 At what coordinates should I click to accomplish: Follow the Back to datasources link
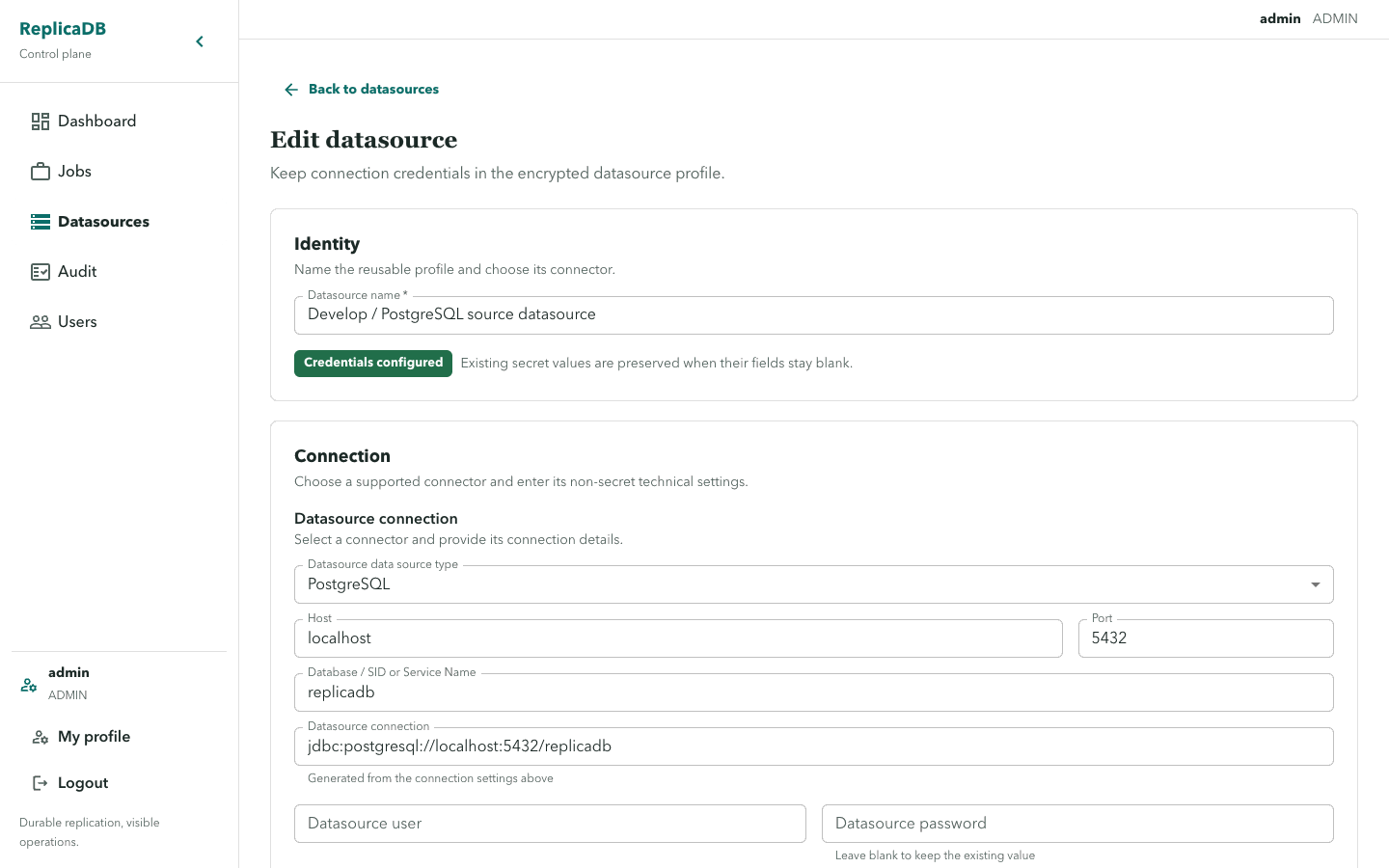click(361, 89)
